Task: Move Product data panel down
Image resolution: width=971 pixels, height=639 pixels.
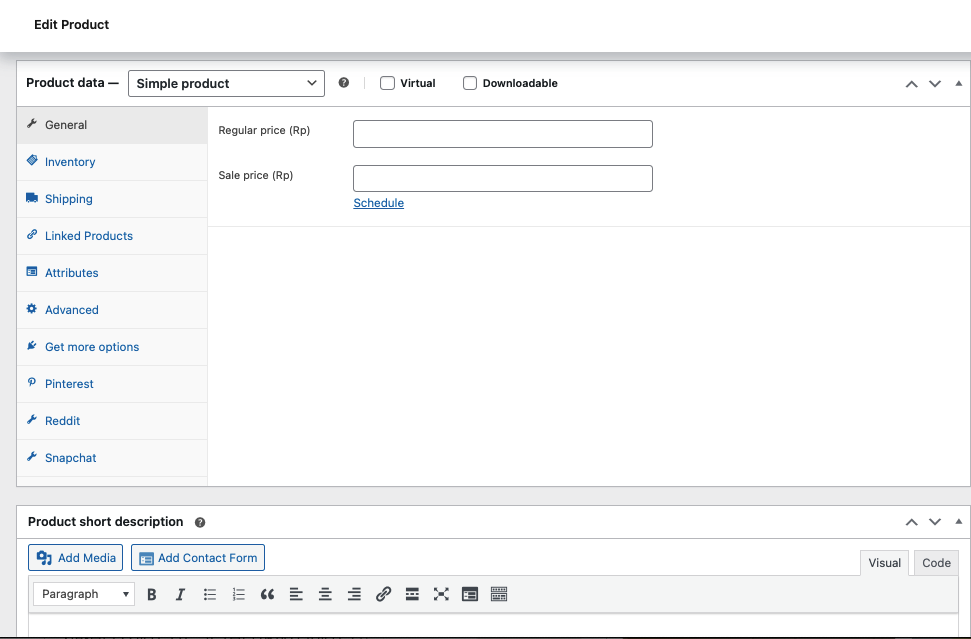Action: 935,84
